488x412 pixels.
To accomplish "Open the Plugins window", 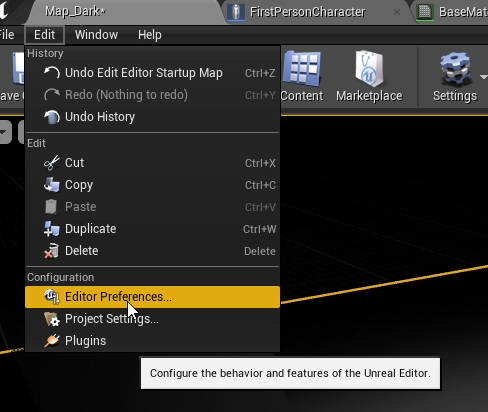I will [x=152, y=341].
